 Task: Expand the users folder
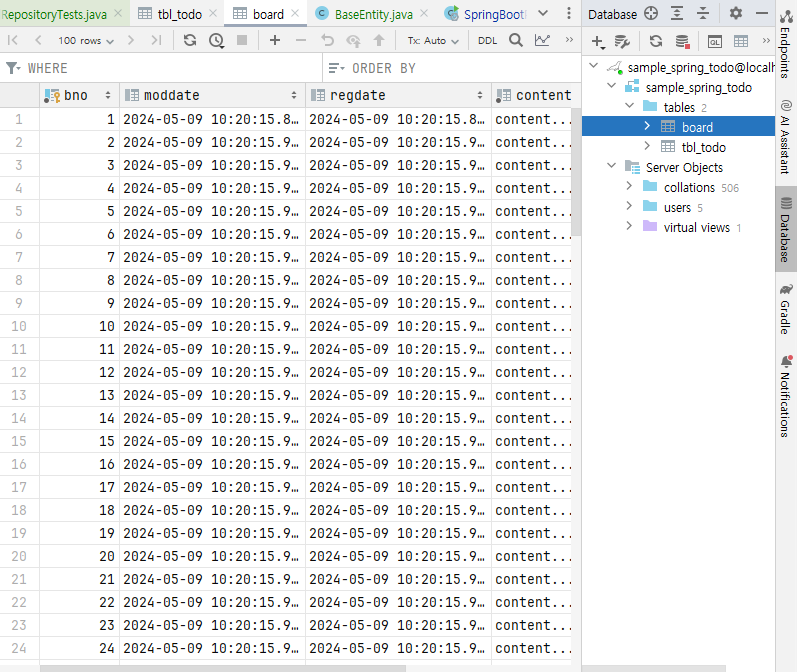pos(629,206)
